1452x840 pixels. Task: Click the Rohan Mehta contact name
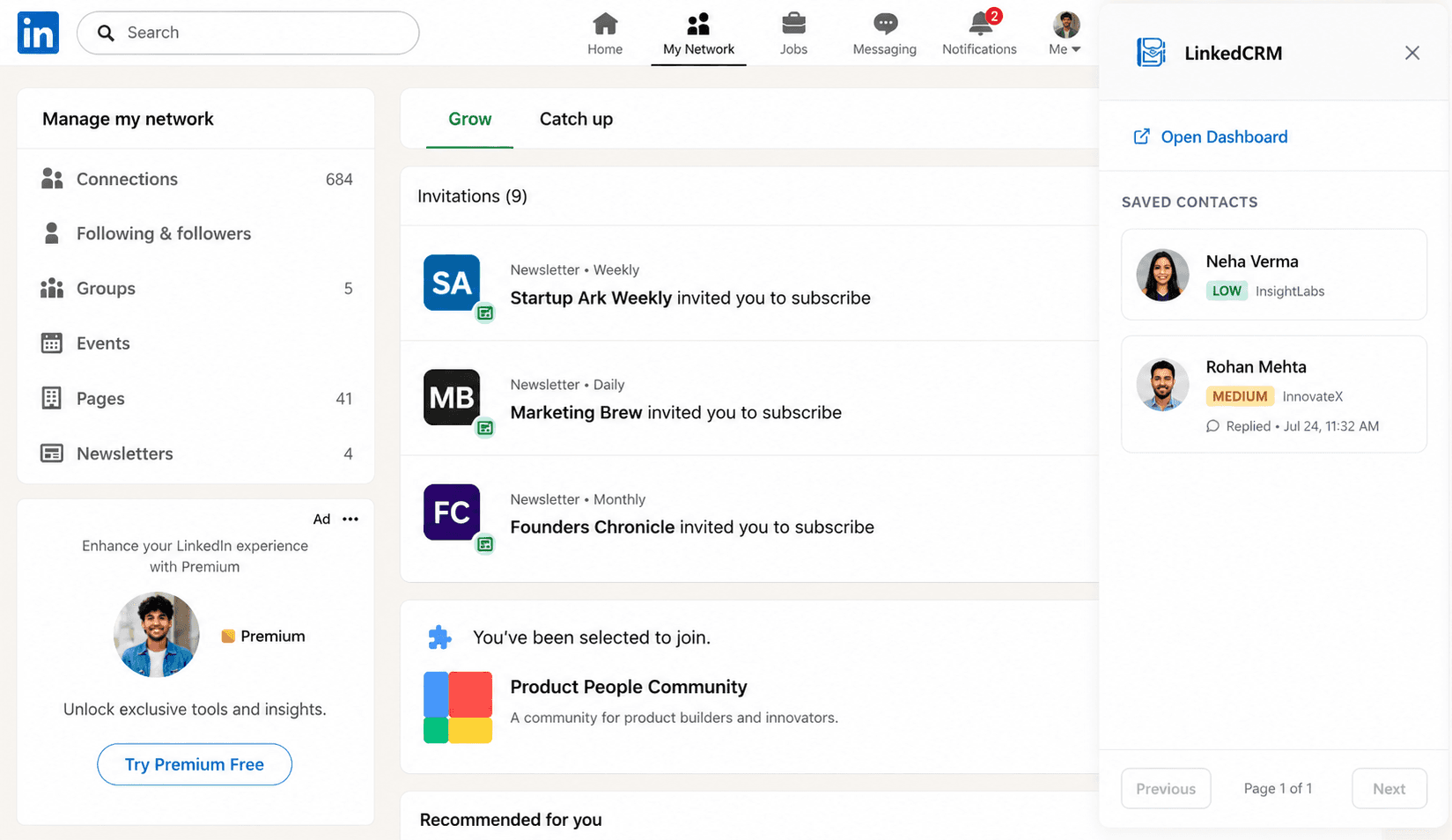tap(1257, 367)
